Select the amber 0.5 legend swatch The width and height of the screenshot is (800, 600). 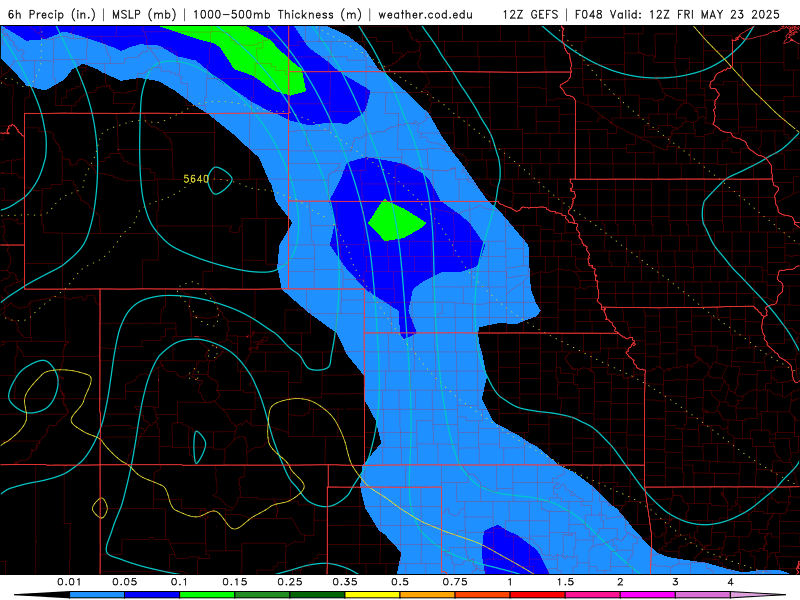428,595
